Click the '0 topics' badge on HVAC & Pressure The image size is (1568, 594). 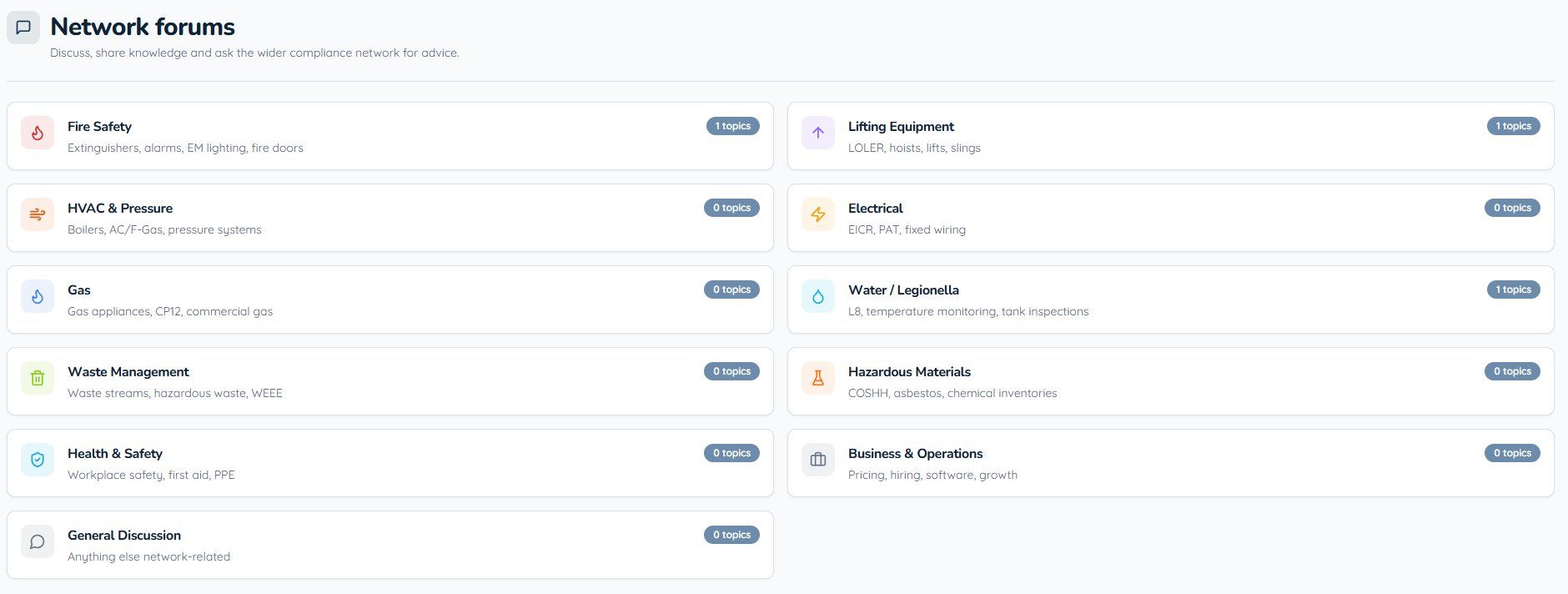point(731,208)
